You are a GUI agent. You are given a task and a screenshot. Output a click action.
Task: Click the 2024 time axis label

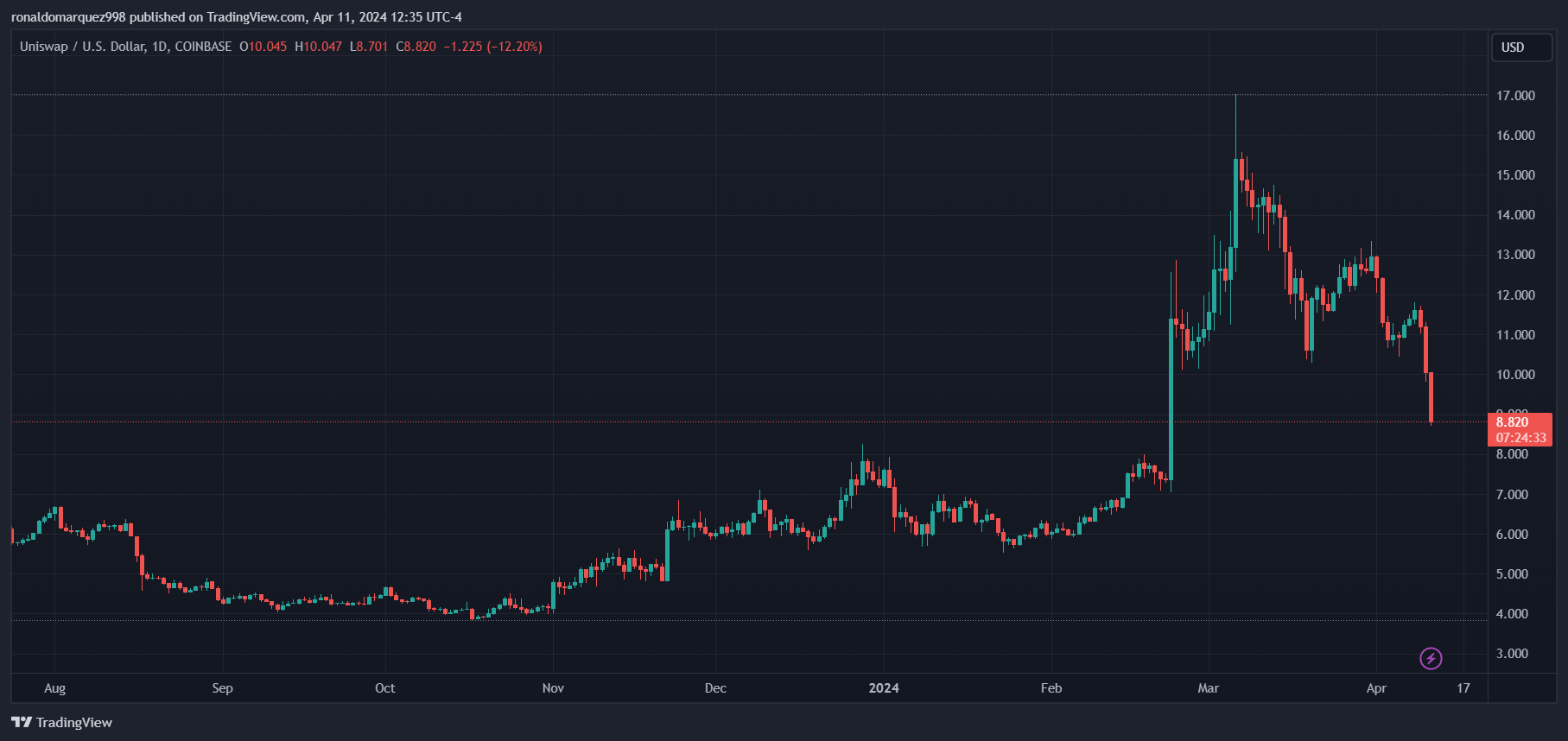click(884, 688)
